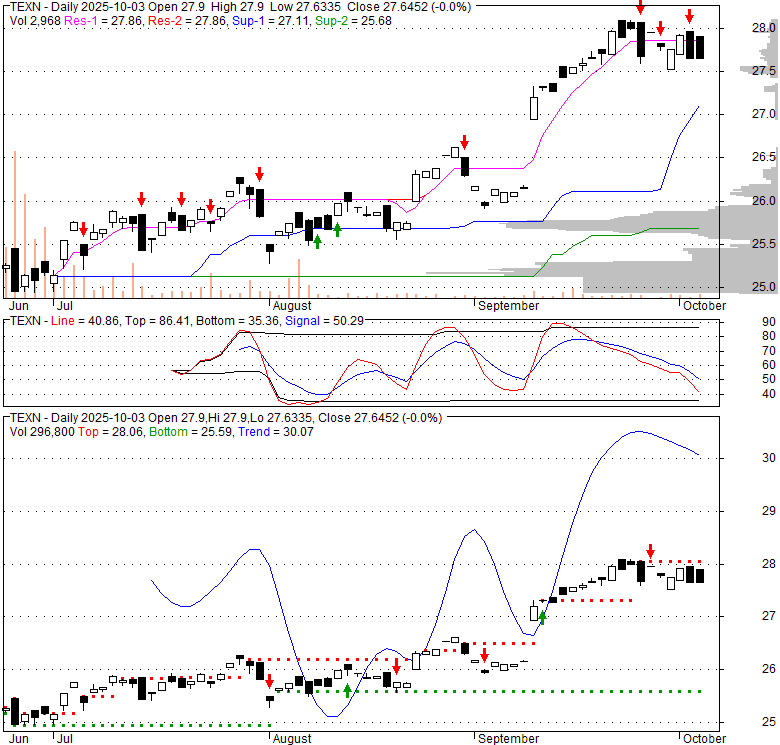Image resolution: width=780 pixels, height=745 pixels.
Task: Click the 50 level on the oscillator axis
Action: tap(769, 379)
